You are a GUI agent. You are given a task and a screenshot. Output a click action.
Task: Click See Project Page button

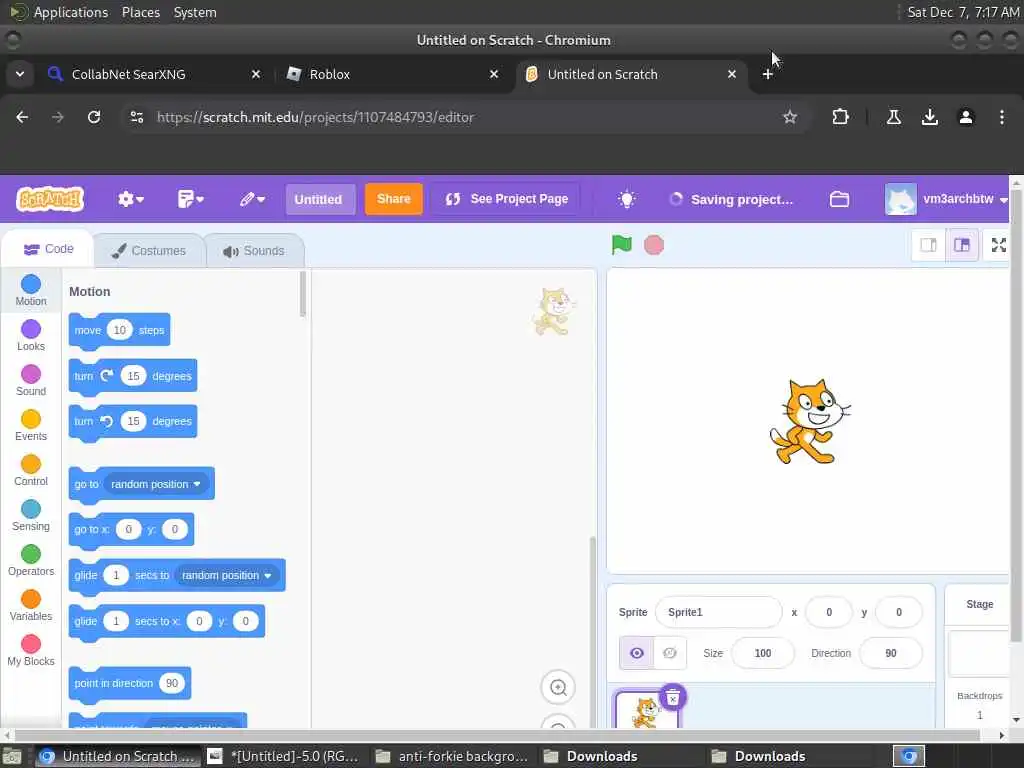[x=507, y=199]
